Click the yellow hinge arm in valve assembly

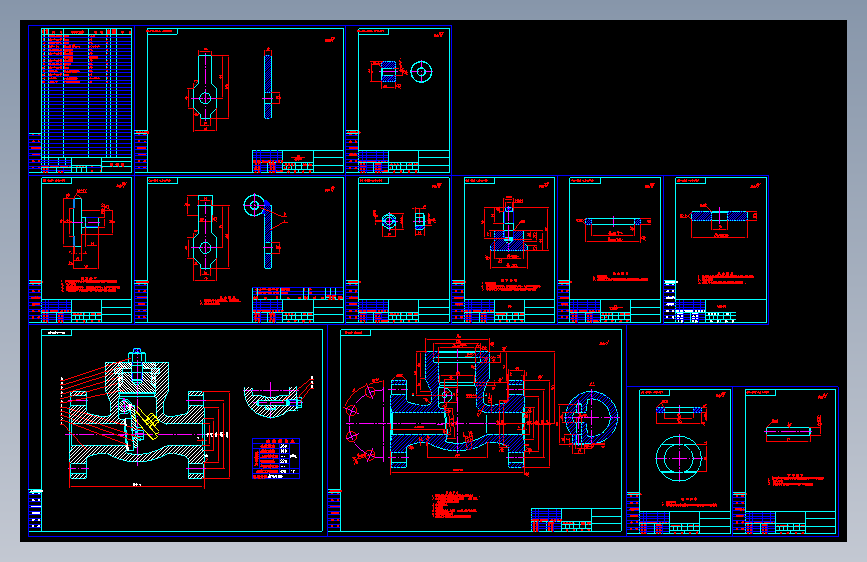(148, 423)
